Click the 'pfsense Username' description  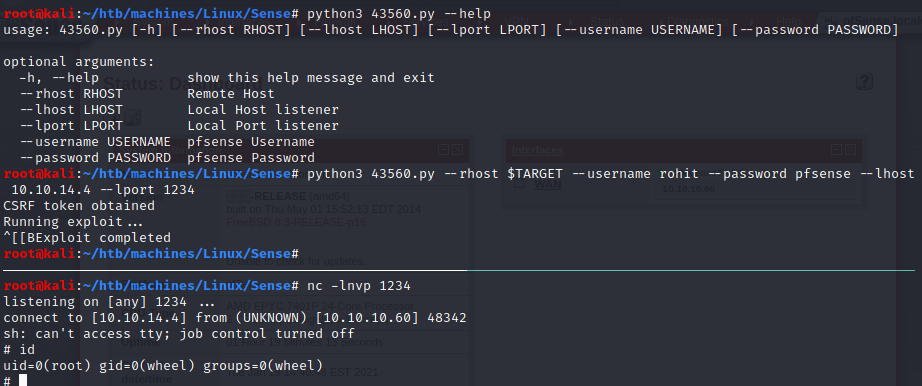pos(251,142)
